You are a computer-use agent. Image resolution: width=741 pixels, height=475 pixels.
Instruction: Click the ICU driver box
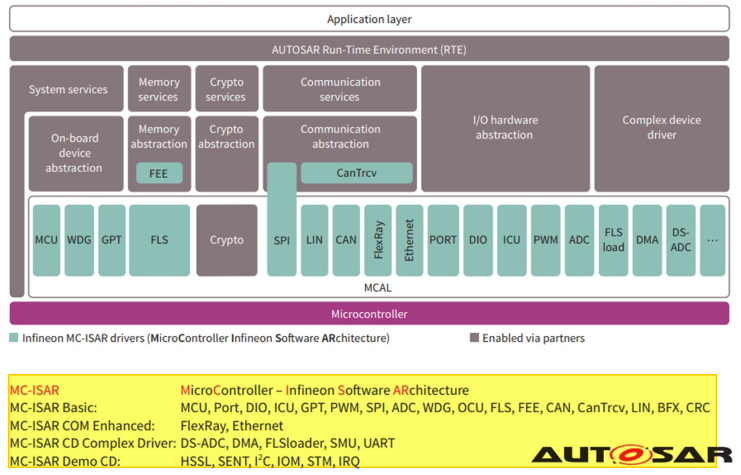[x=512, y=240]
